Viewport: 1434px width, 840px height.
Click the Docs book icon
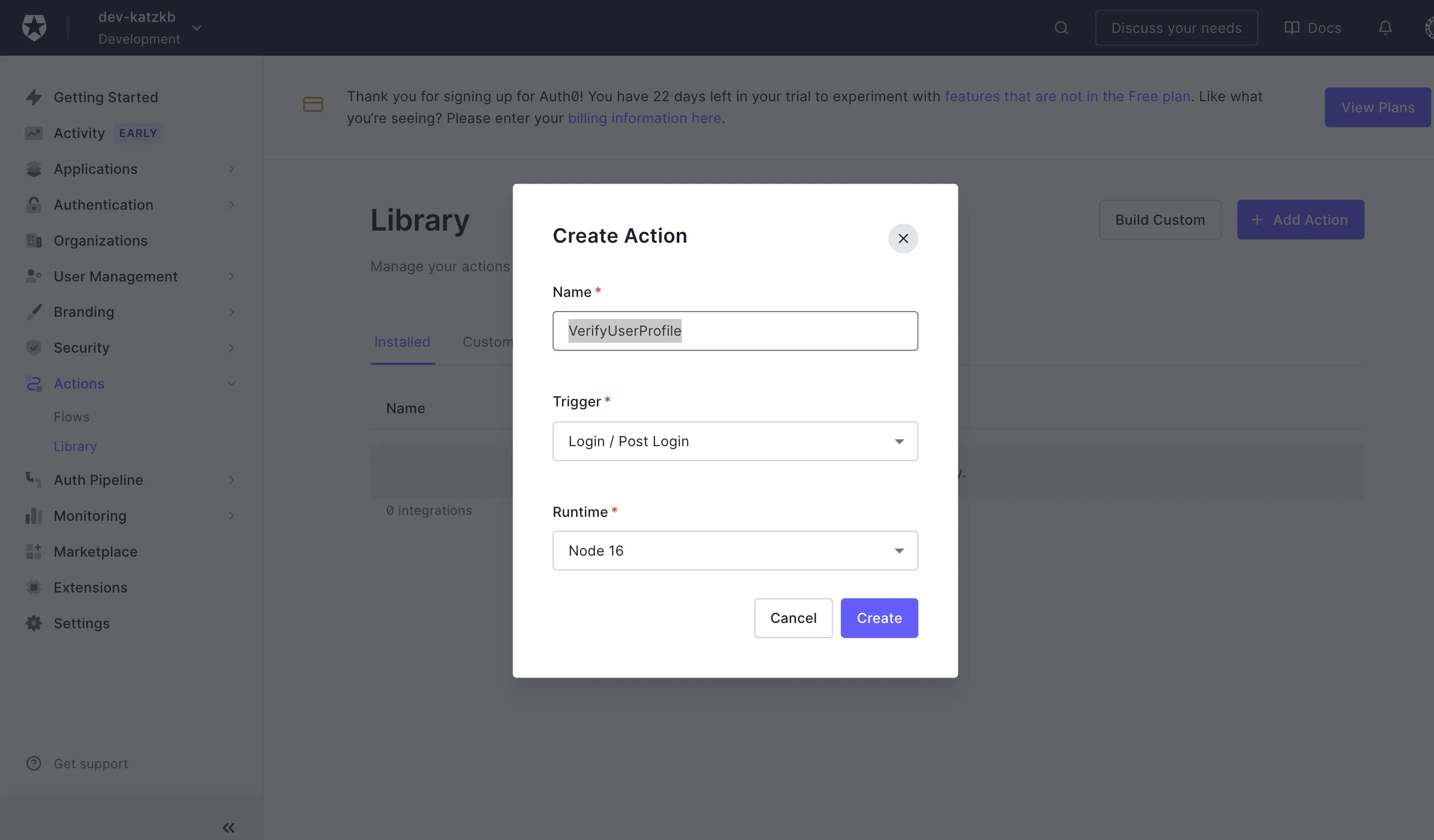[x=1292, y=28]
